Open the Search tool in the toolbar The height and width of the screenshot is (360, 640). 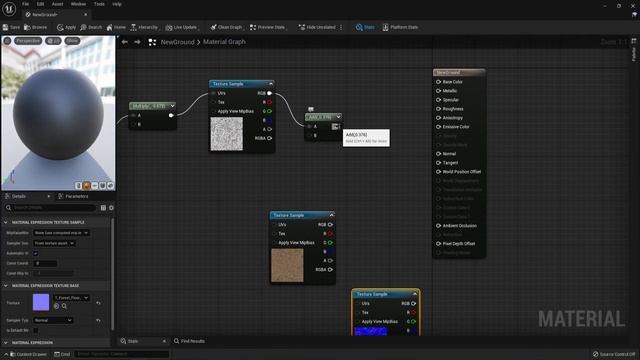tap(91, 27)
